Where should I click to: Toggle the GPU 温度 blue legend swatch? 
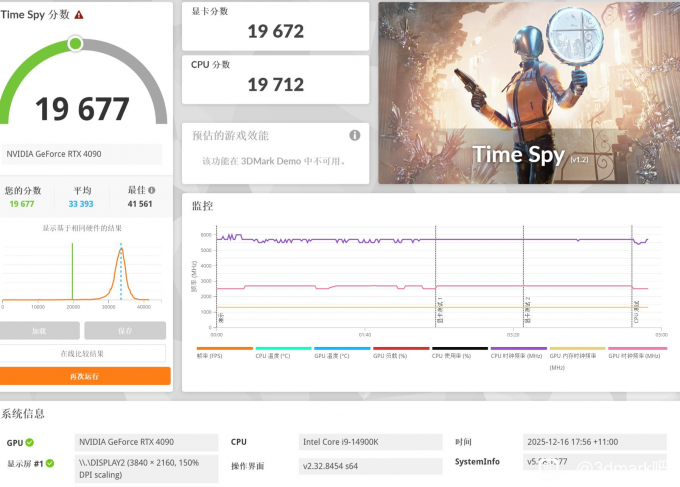[x=342, y=348]
